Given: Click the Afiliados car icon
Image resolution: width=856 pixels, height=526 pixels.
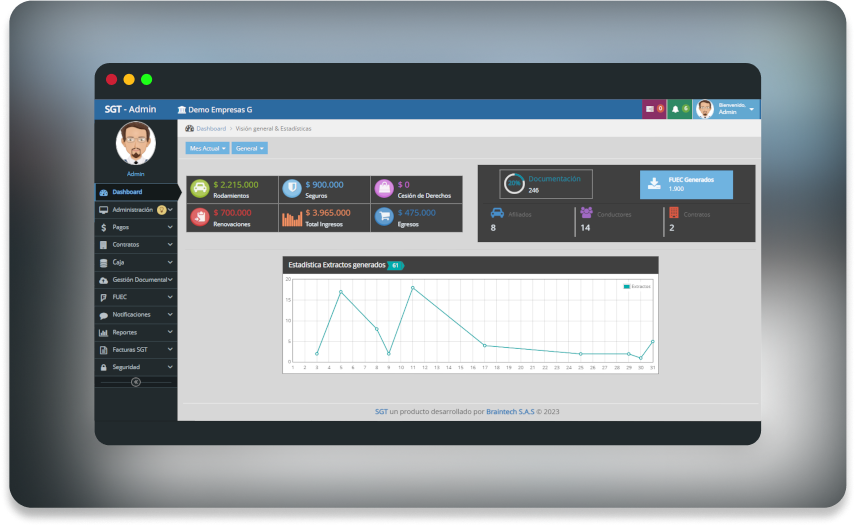Looking at the screenshot, I should [x=497, y=213].
